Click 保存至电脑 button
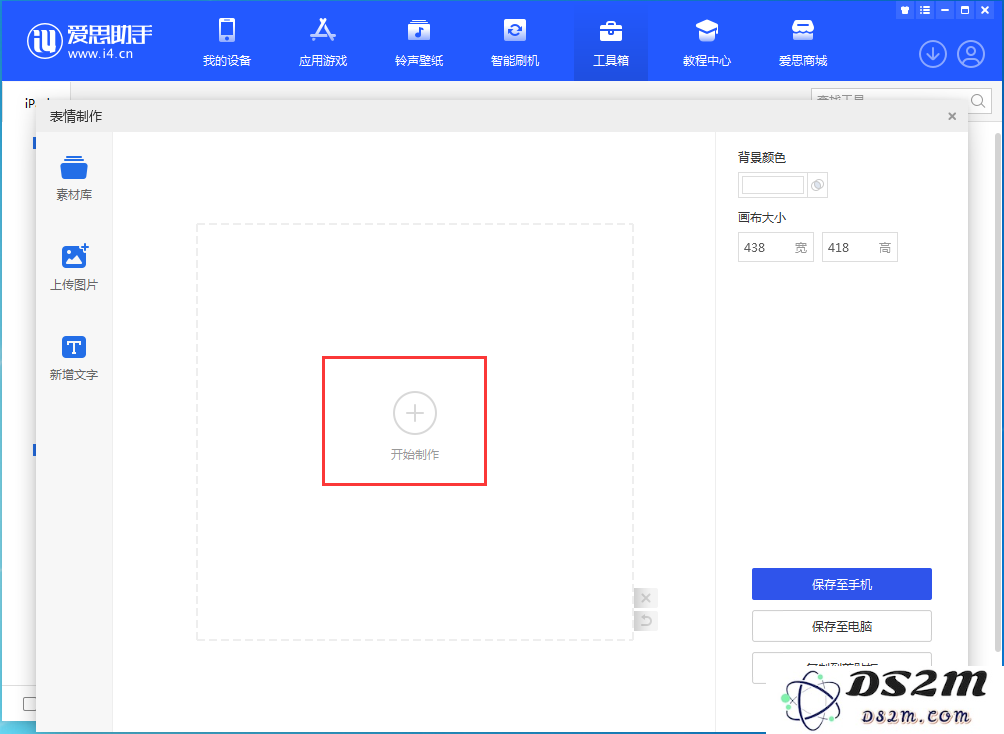 (841, 626)
